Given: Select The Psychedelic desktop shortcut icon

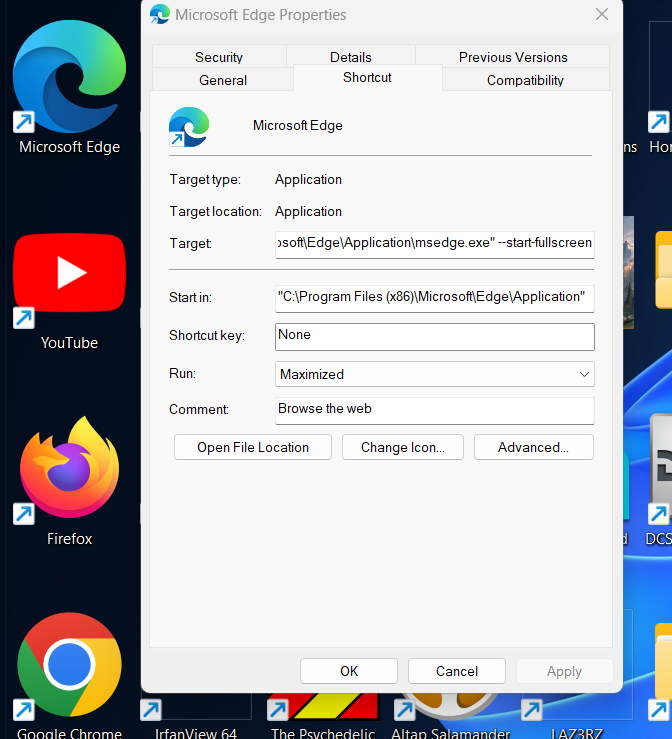Looking at the screenshot, I should (323, 707).
